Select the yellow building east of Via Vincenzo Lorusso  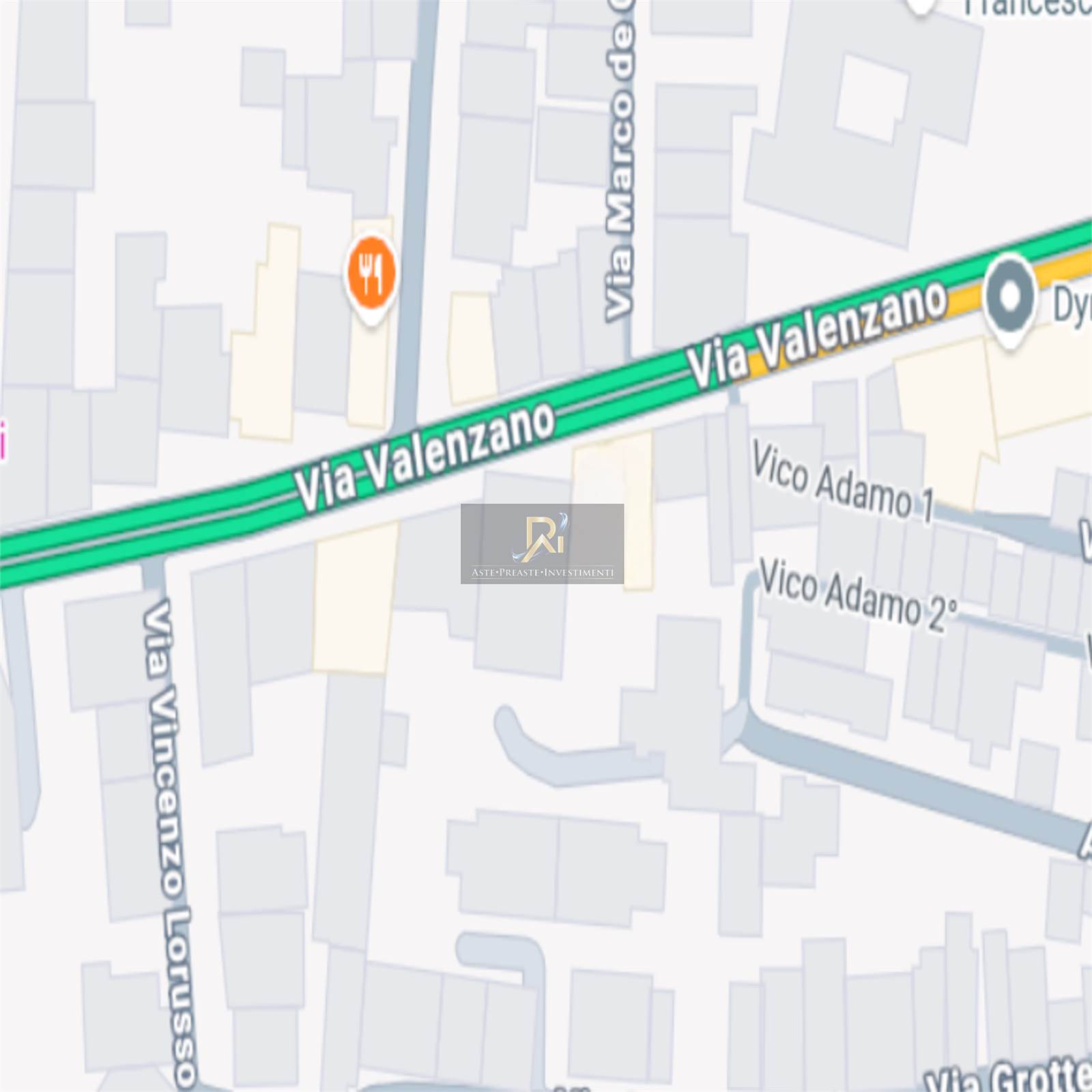point(355,598)
